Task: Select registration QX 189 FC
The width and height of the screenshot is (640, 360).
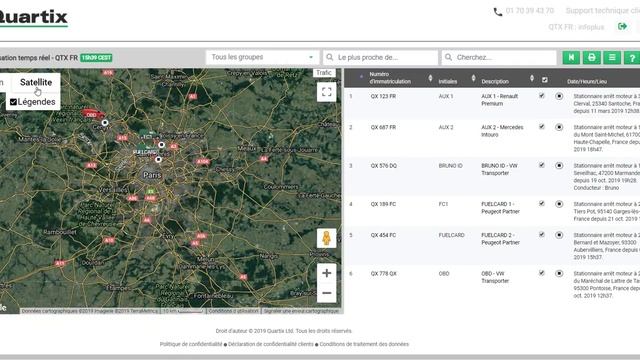Action: 383,204
